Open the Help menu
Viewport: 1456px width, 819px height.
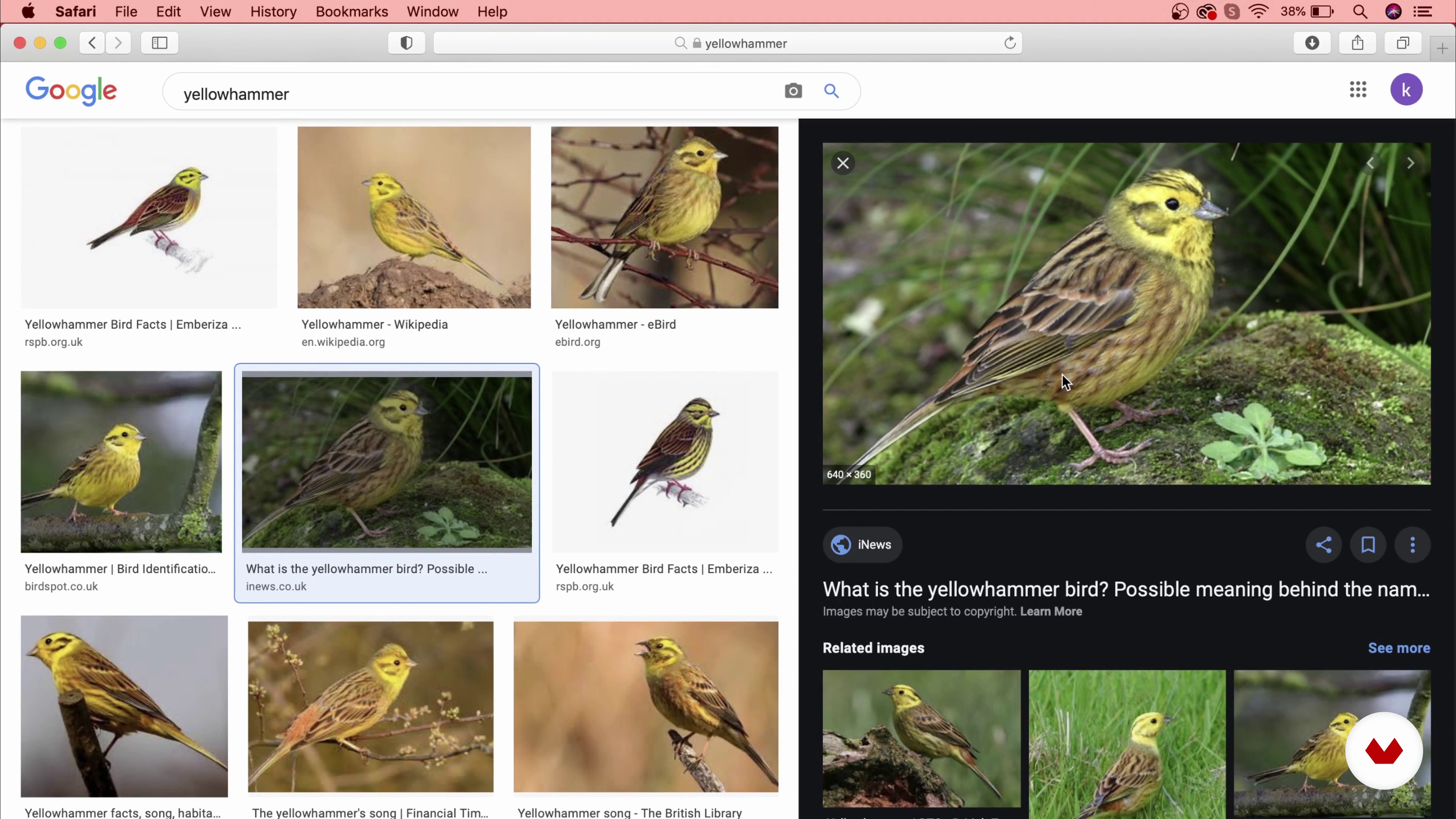[x=492, y=11]
